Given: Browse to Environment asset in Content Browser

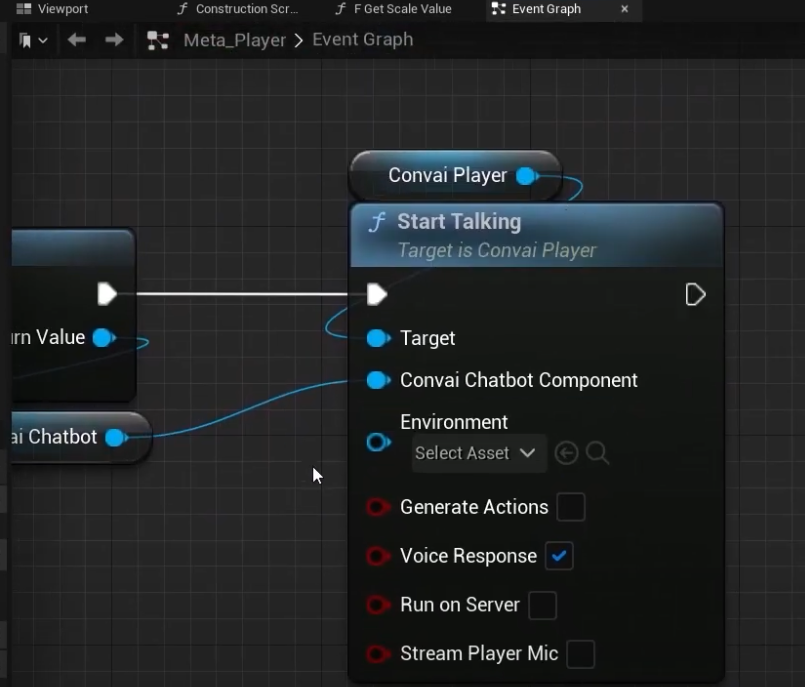Looking at the screenshot, I should click(598, 453).
